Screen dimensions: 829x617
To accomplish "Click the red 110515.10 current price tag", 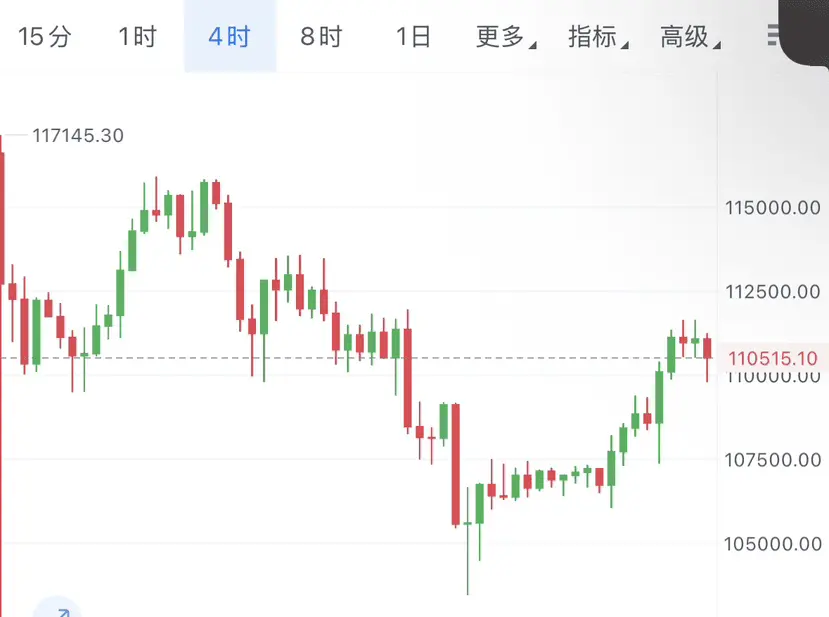I will (x=773, y=358).
